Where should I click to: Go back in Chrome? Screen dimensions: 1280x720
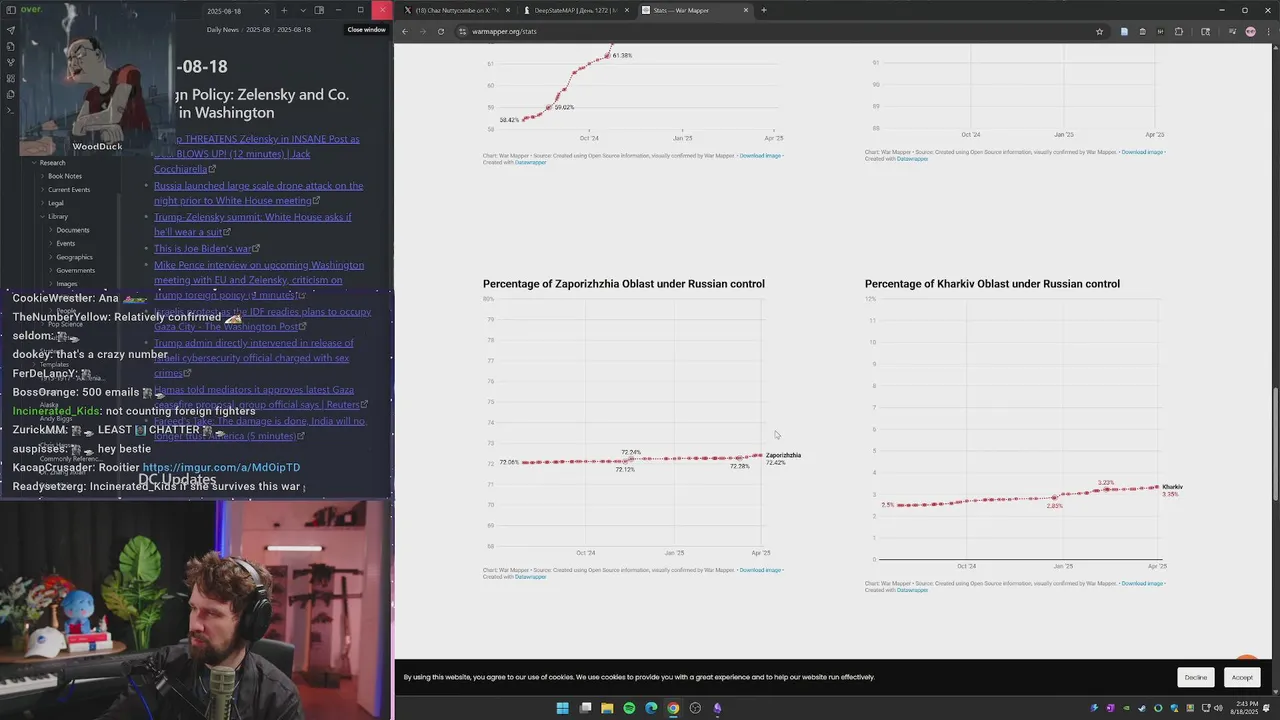click(x=405, y=31)
